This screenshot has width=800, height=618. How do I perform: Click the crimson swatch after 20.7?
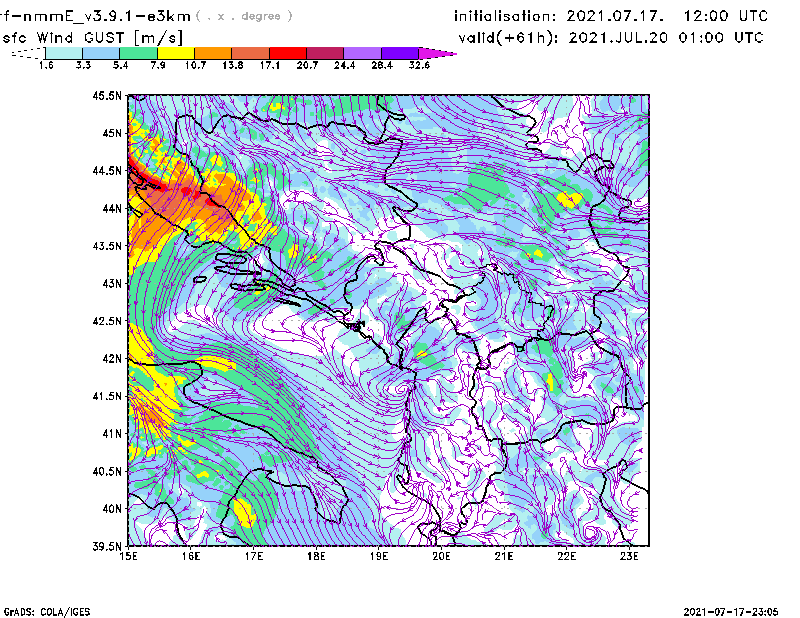coord(325,53)
